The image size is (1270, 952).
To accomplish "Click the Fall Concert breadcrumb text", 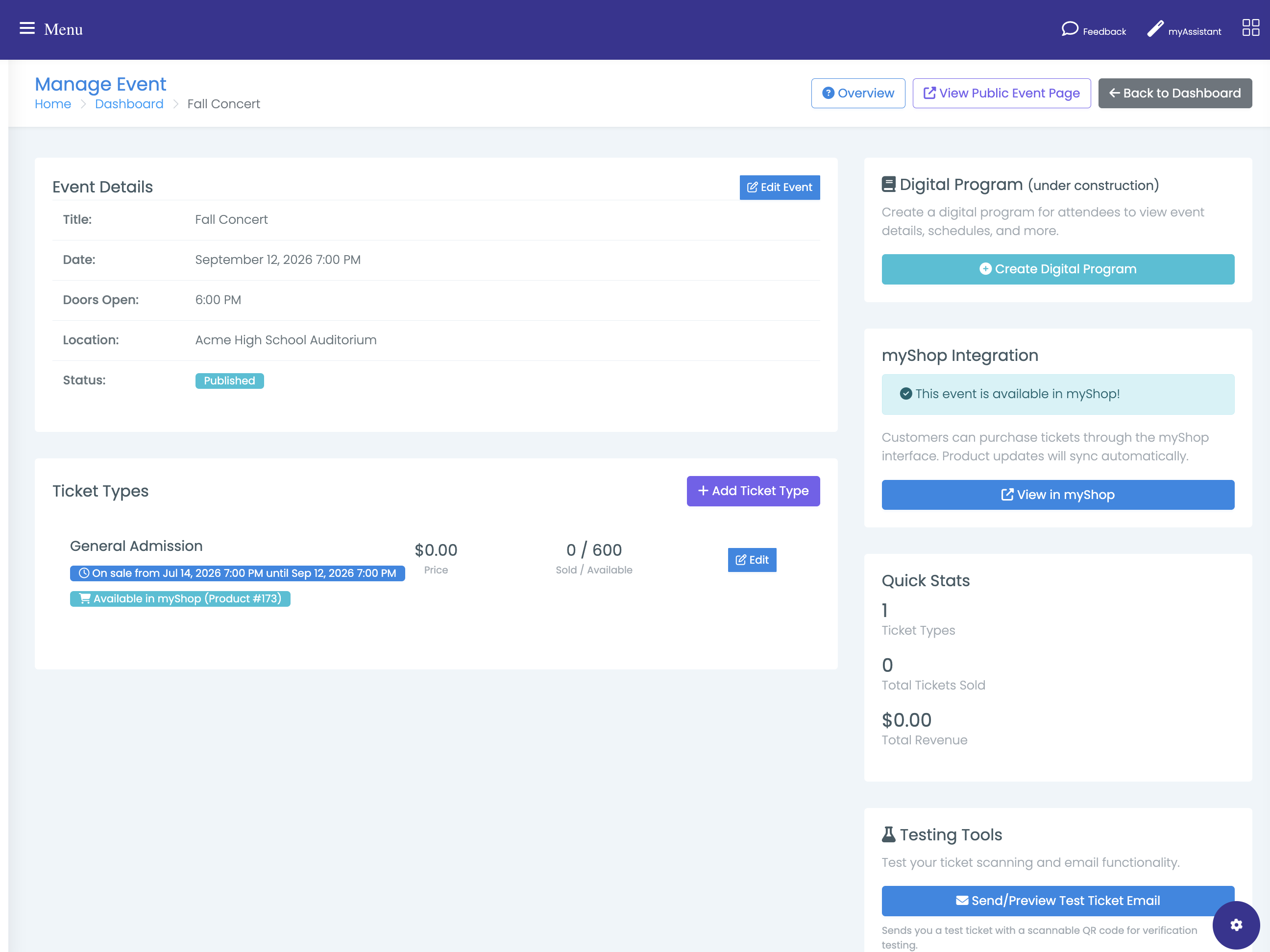I will pos(223,104).
